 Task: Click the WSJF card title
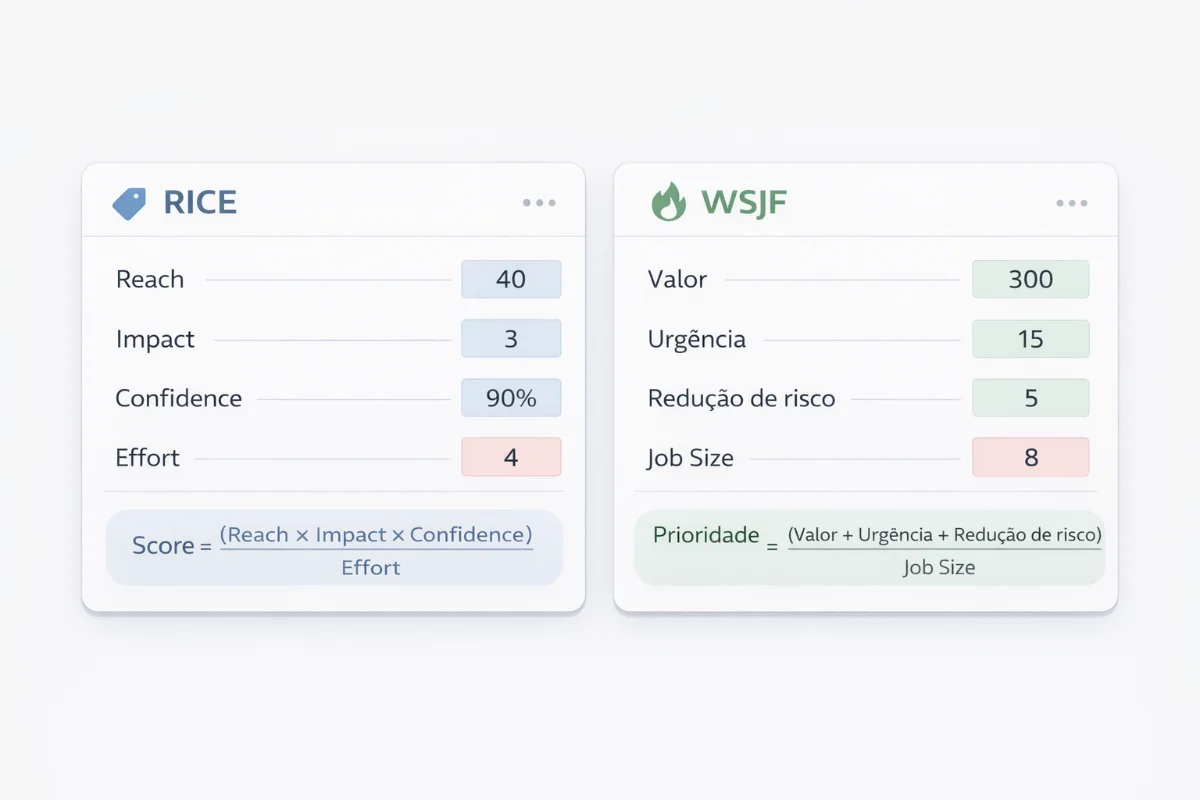tap(744, 203)
